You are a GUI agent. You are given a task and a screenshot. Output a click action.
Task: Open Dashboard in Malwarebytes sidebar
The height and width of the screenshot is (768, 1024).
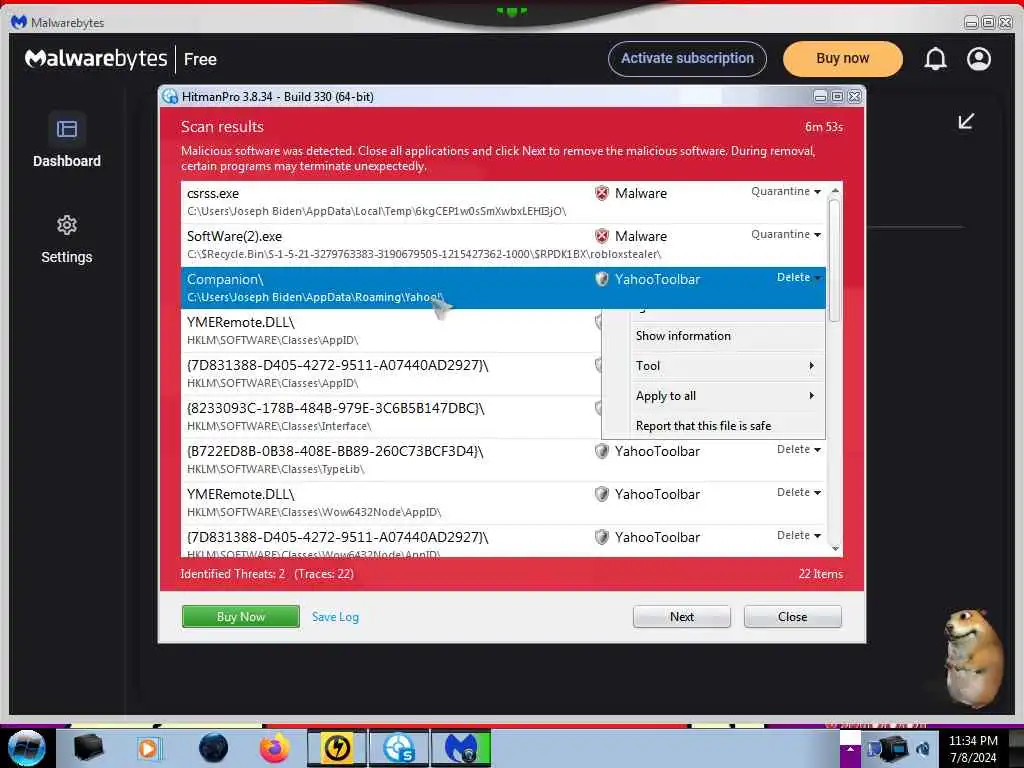pyautogui.click(x=67, y=140)
